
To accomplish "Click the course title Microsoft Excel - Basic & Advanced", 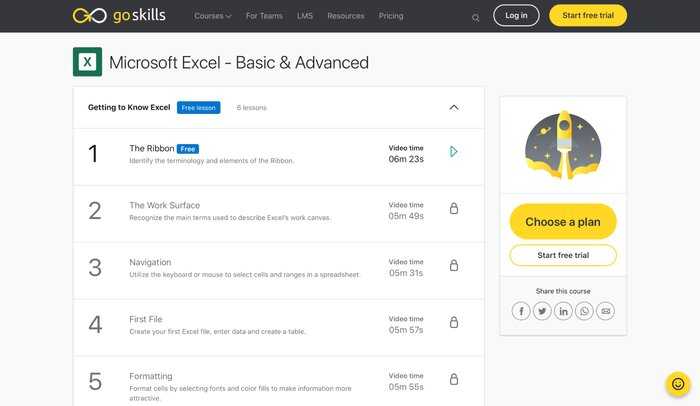I will (239, 63).
